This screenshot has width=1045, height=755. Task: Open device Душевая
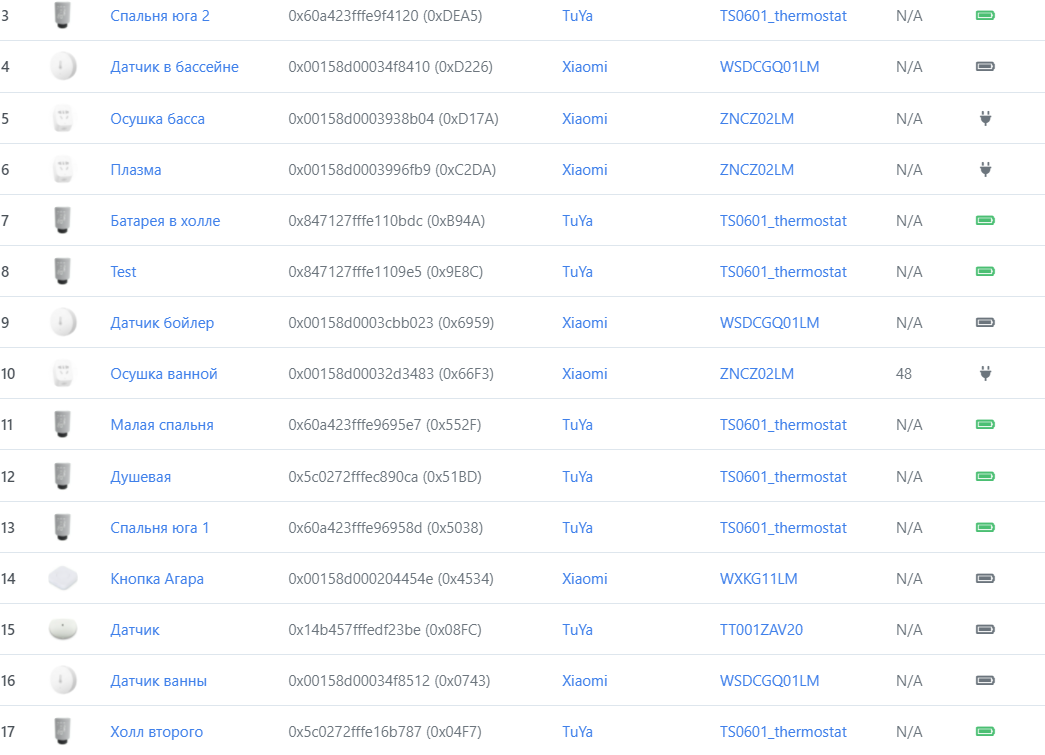pos(141,477)
